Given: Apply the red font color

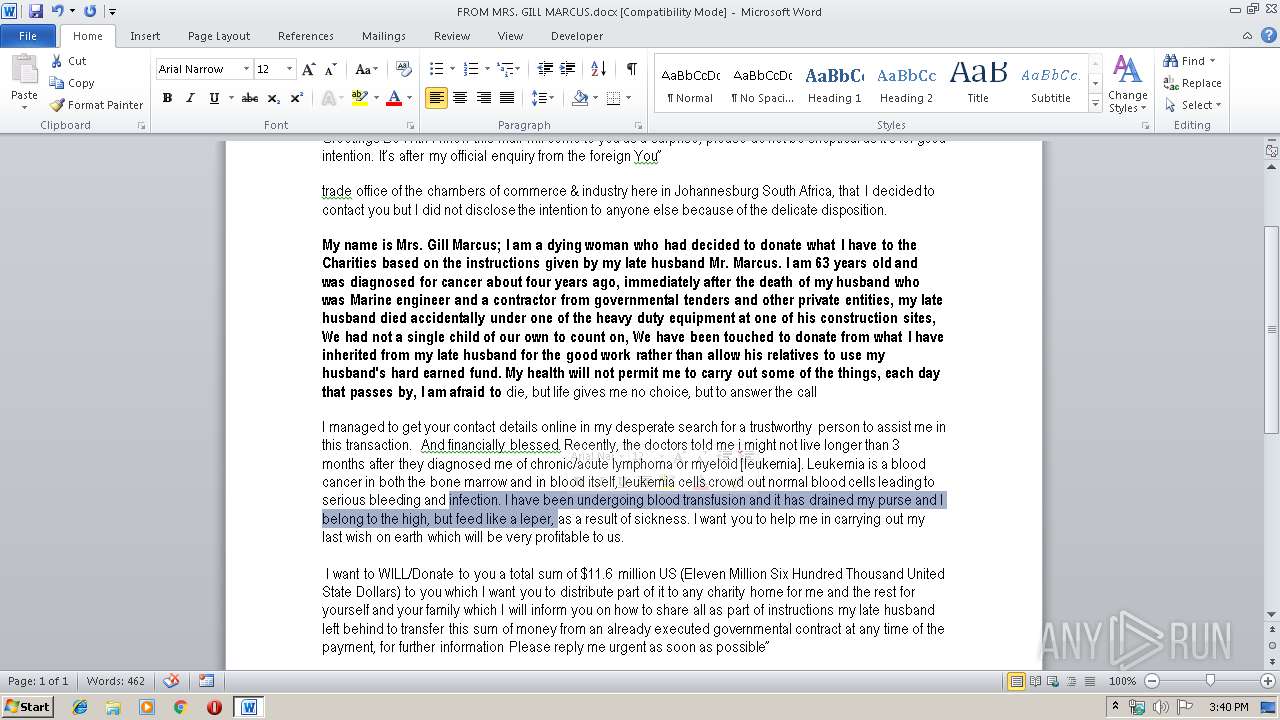Looking at the screenshot, I should click(x=394, y=98).
